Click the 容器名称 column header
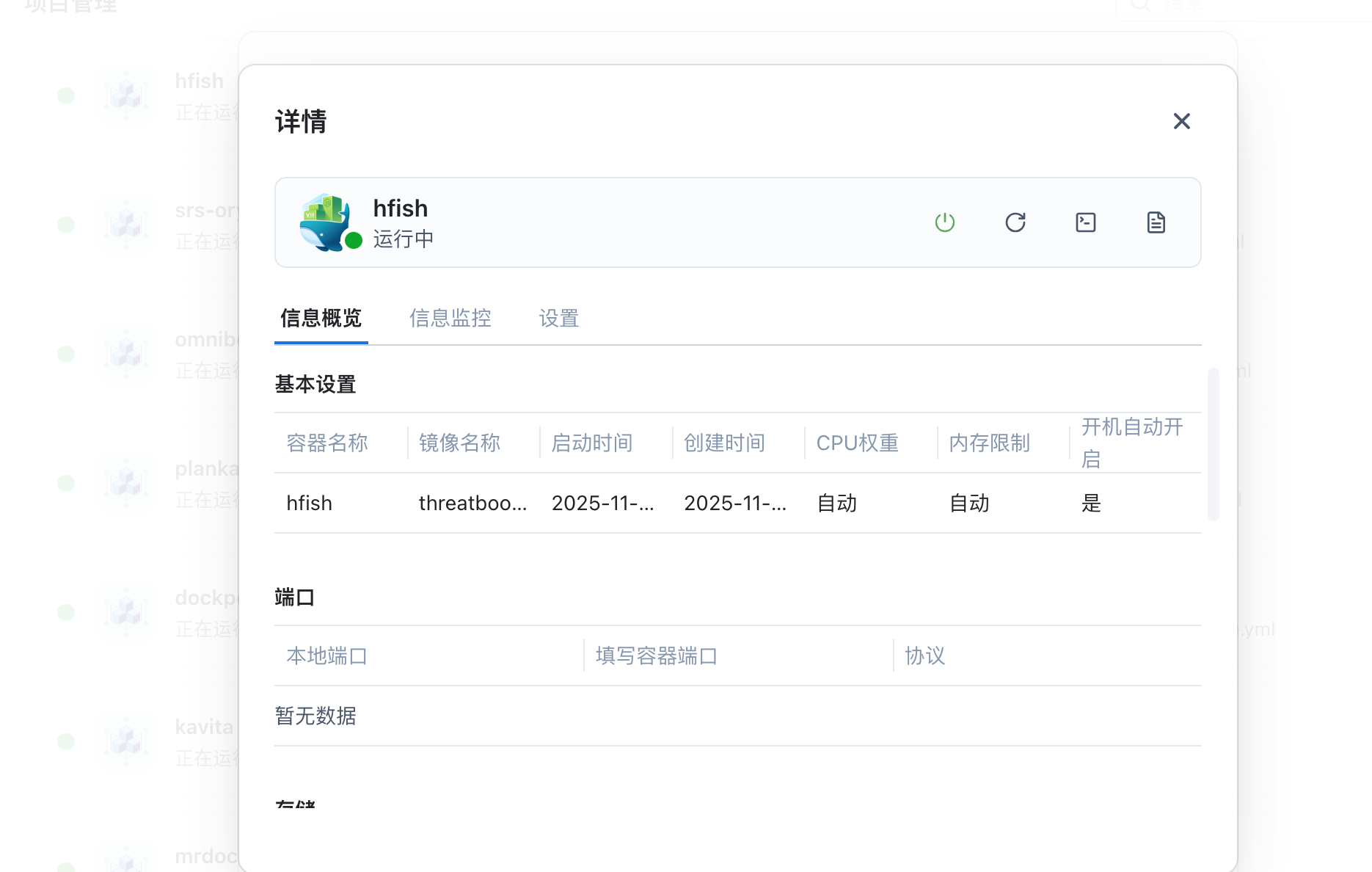This screenshot has height=872, width=1372. coord(326,443)
